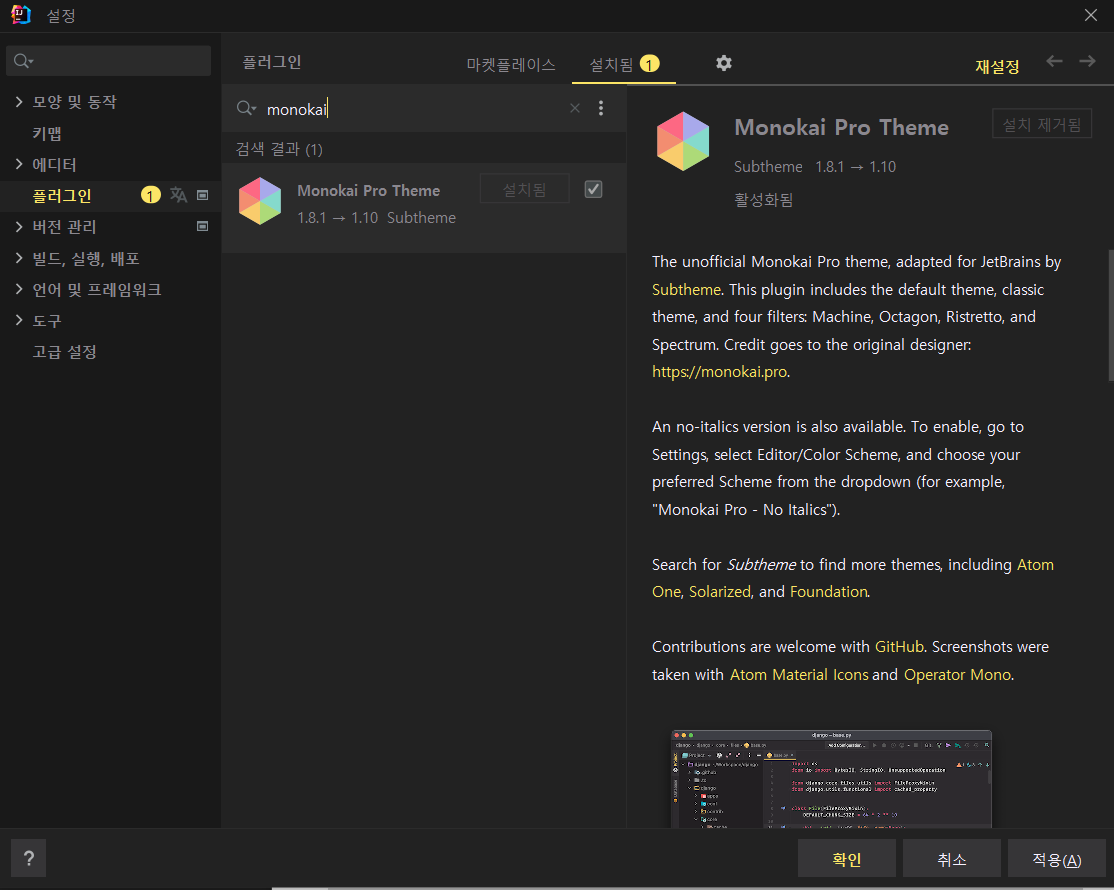Expand the 버전 관리 section
This screenshot has height=890, width=1114.
(x=19, y=227)
